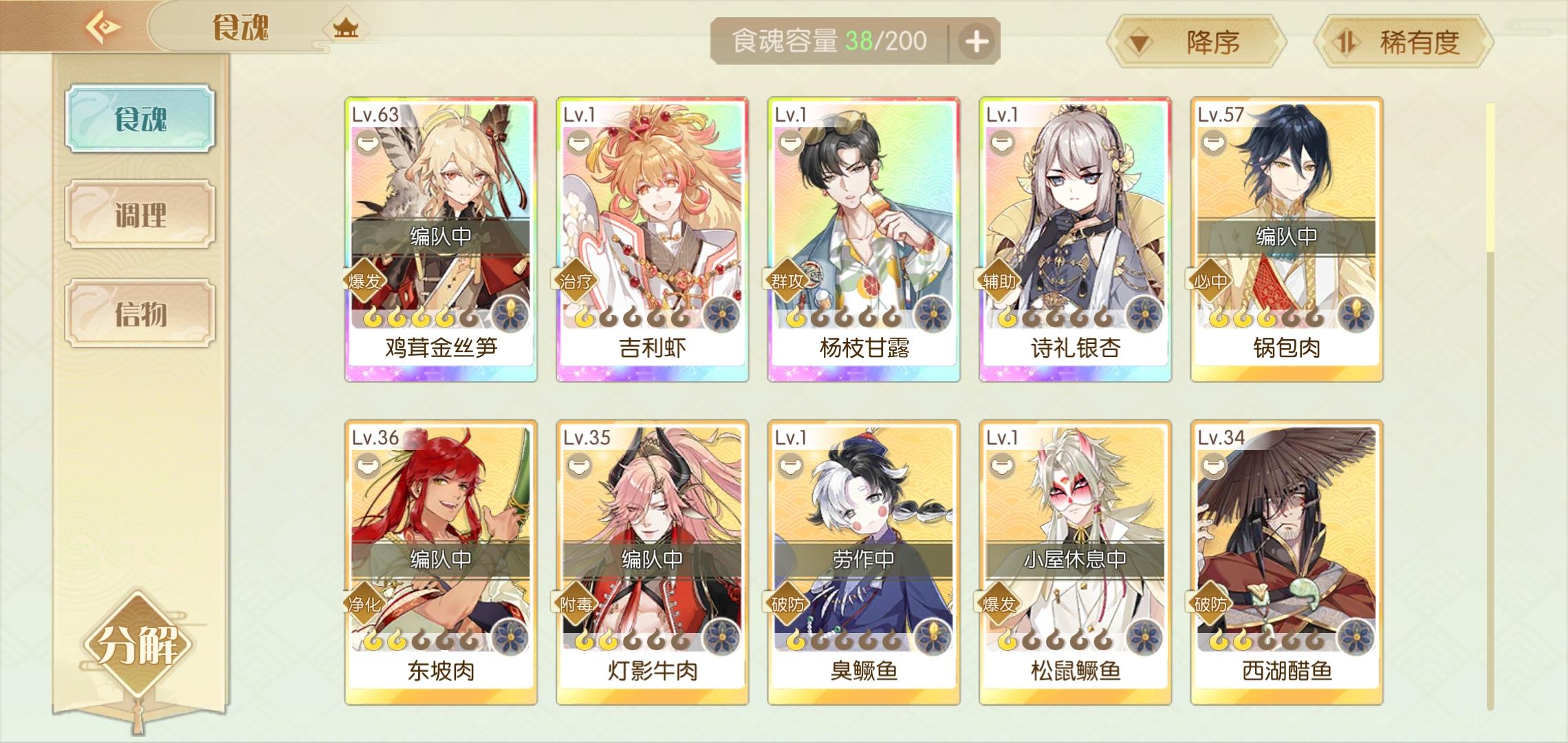The image size is (1568, 743).
Task: Tap the bowl icon on 诗礼银杏 card
Action: [1001, 143]
